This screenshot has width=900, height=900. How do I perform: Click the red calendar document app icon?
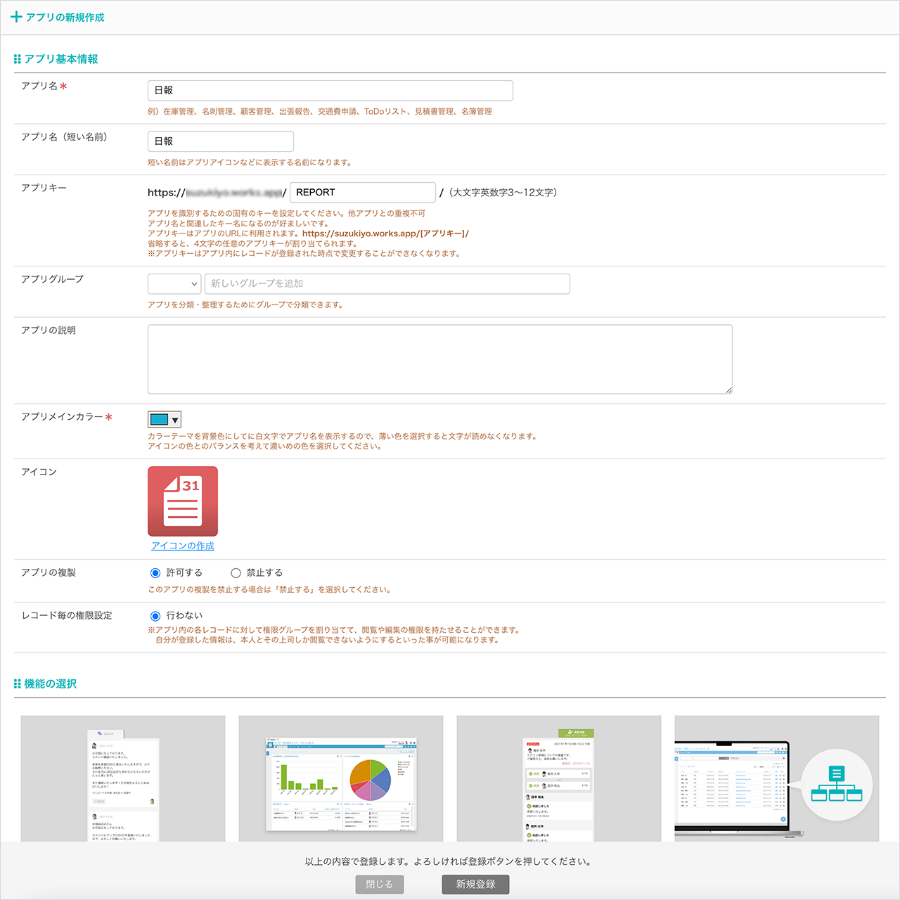coord(183,501)
